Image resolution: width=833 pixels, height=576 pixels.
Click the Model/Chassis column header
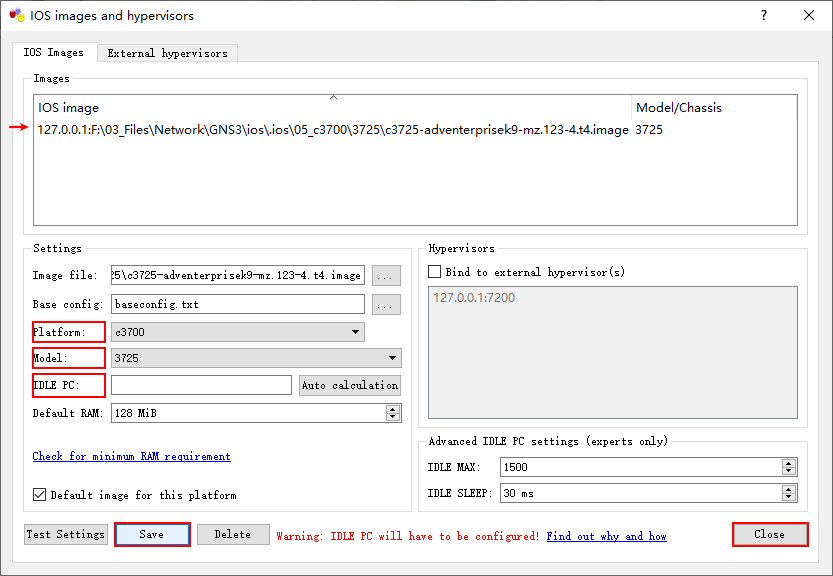tap(715, 107)
